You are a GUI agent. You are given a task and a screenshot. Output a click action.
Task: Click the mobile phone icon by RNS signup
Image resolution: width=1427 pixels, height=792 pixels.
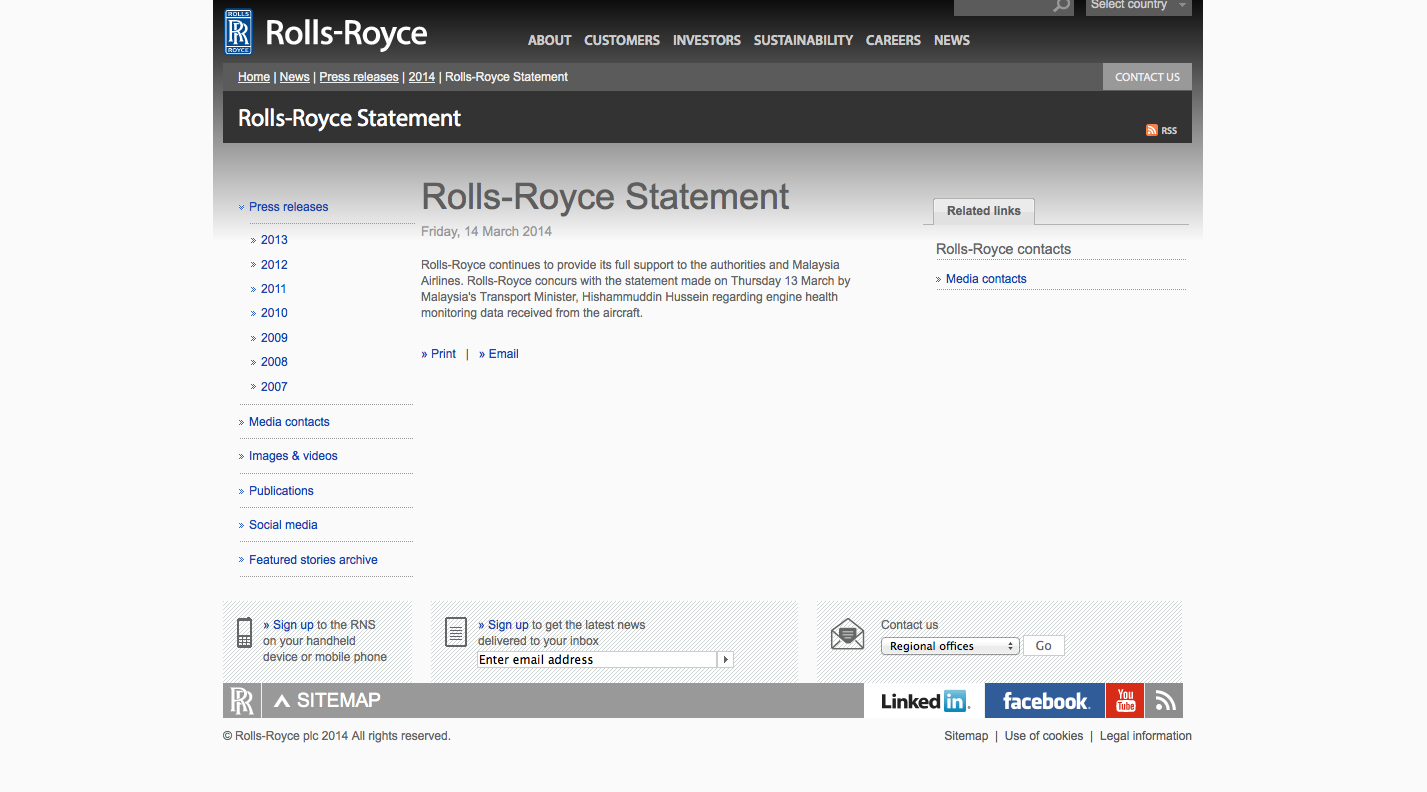[x=244, y=633]
